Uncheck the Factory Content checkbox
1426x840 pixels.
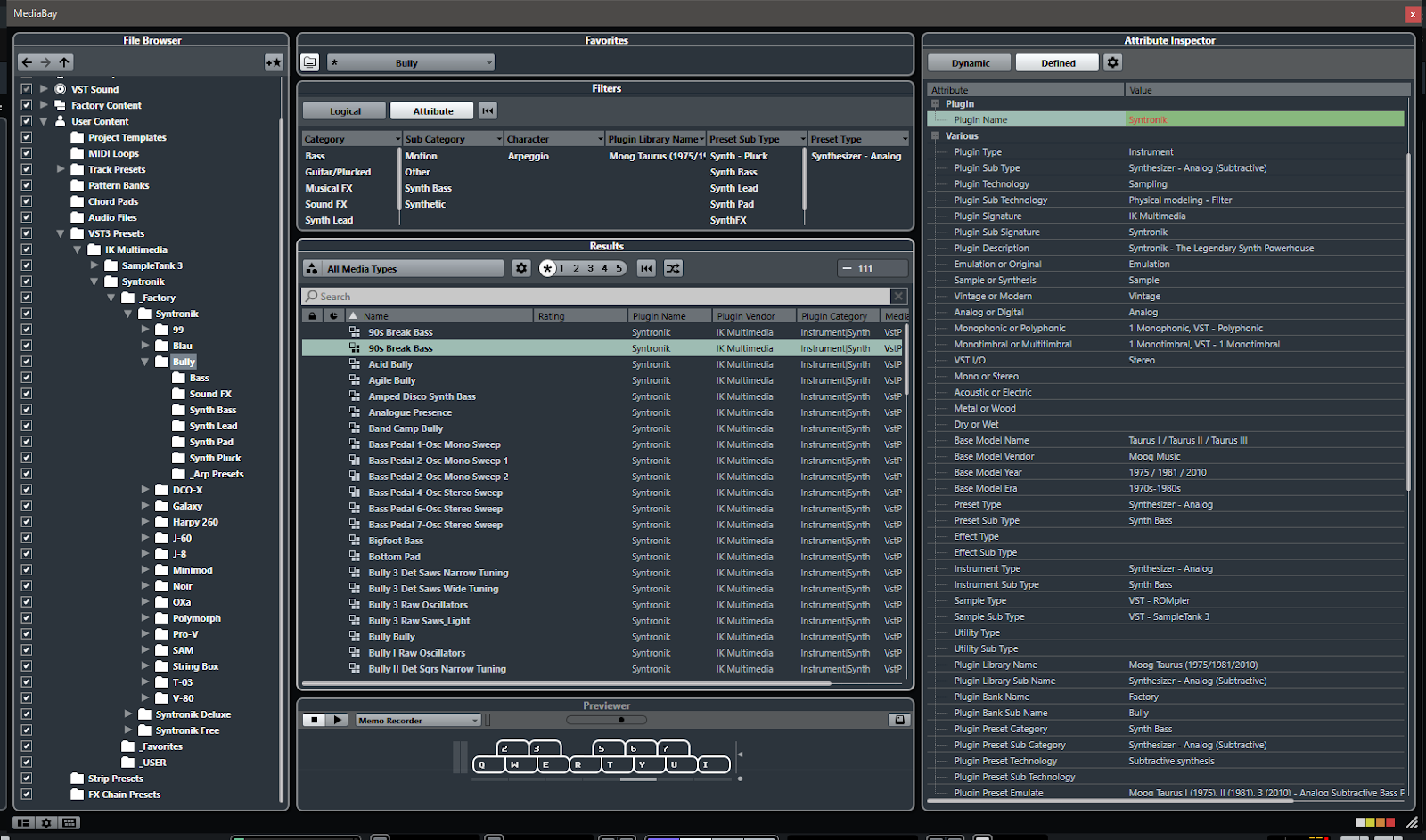(x=26, y=105)
